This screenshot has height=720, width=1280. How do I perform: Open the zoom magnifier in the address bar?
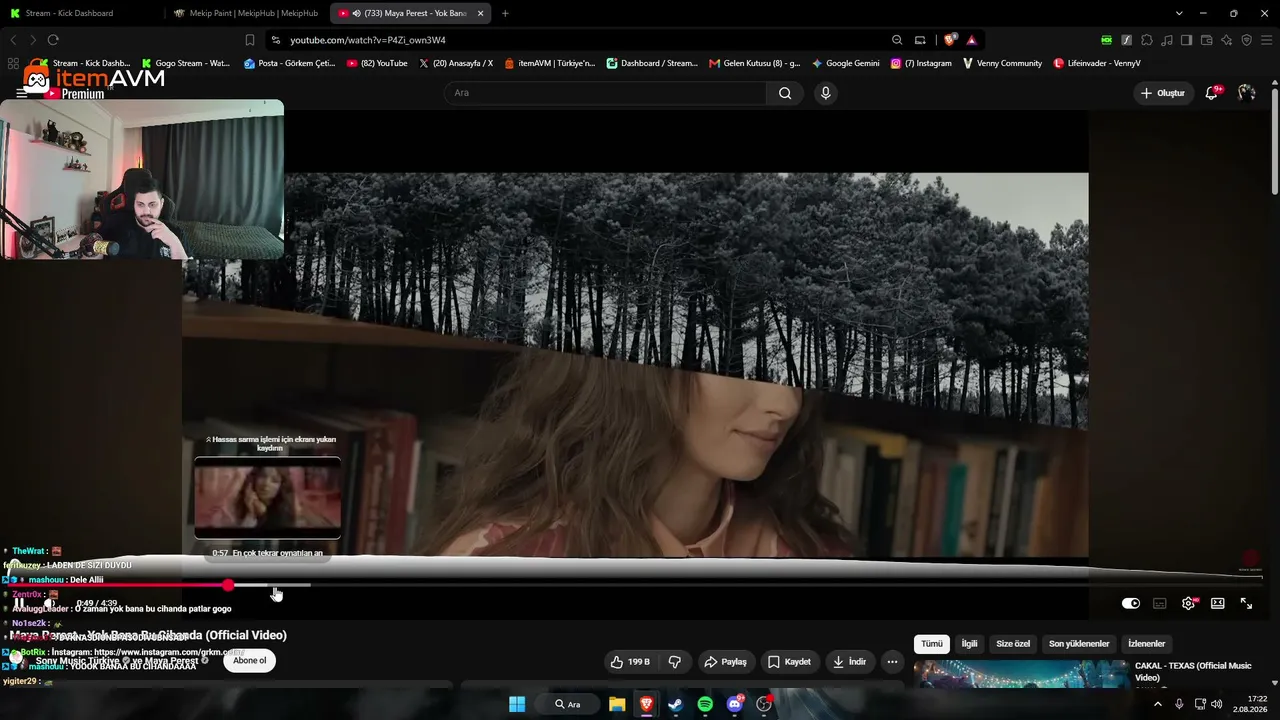tap(897, 40)
